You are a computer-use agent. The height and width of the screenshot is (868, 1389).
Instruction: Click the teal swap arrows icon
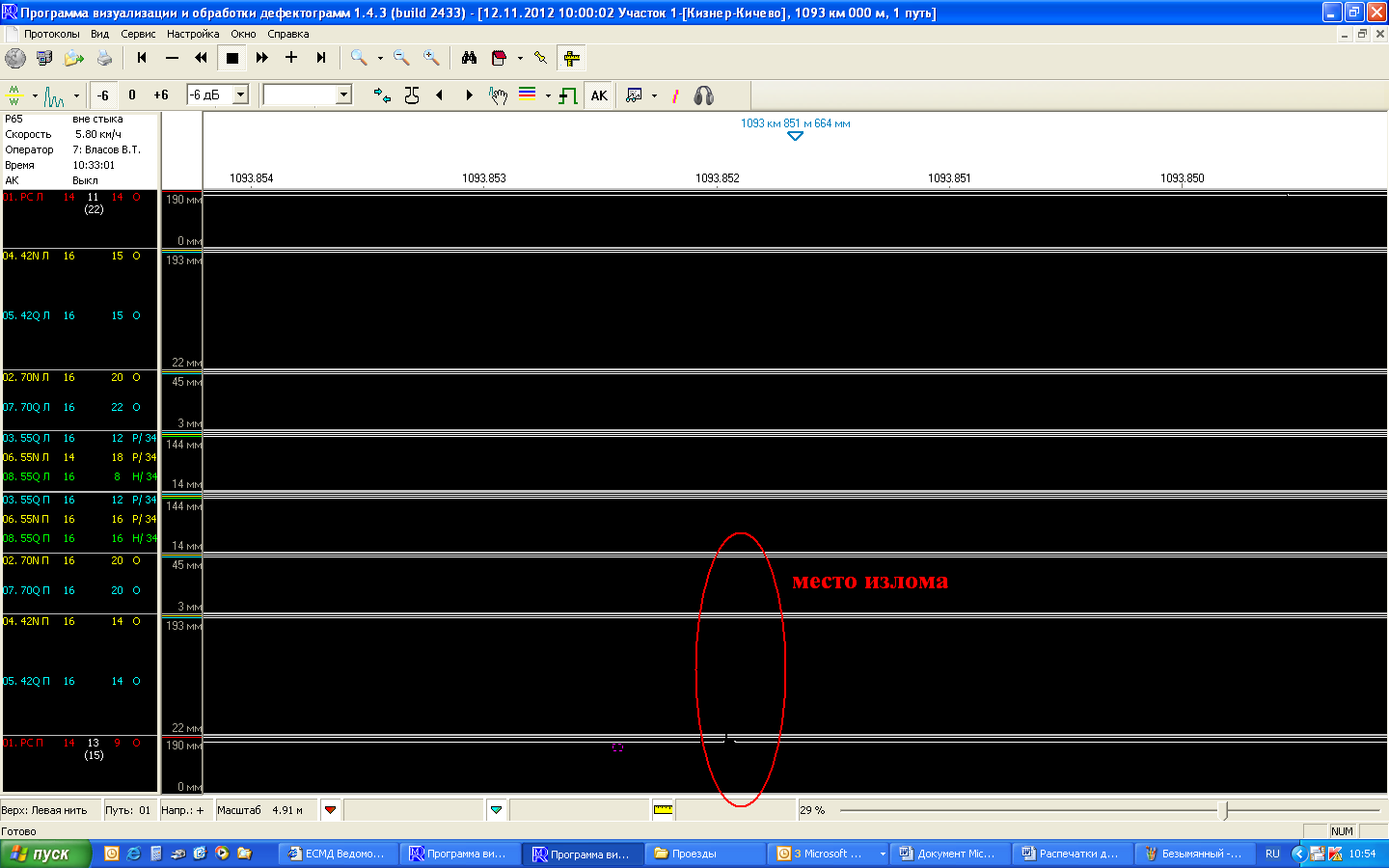coord(382,95)
